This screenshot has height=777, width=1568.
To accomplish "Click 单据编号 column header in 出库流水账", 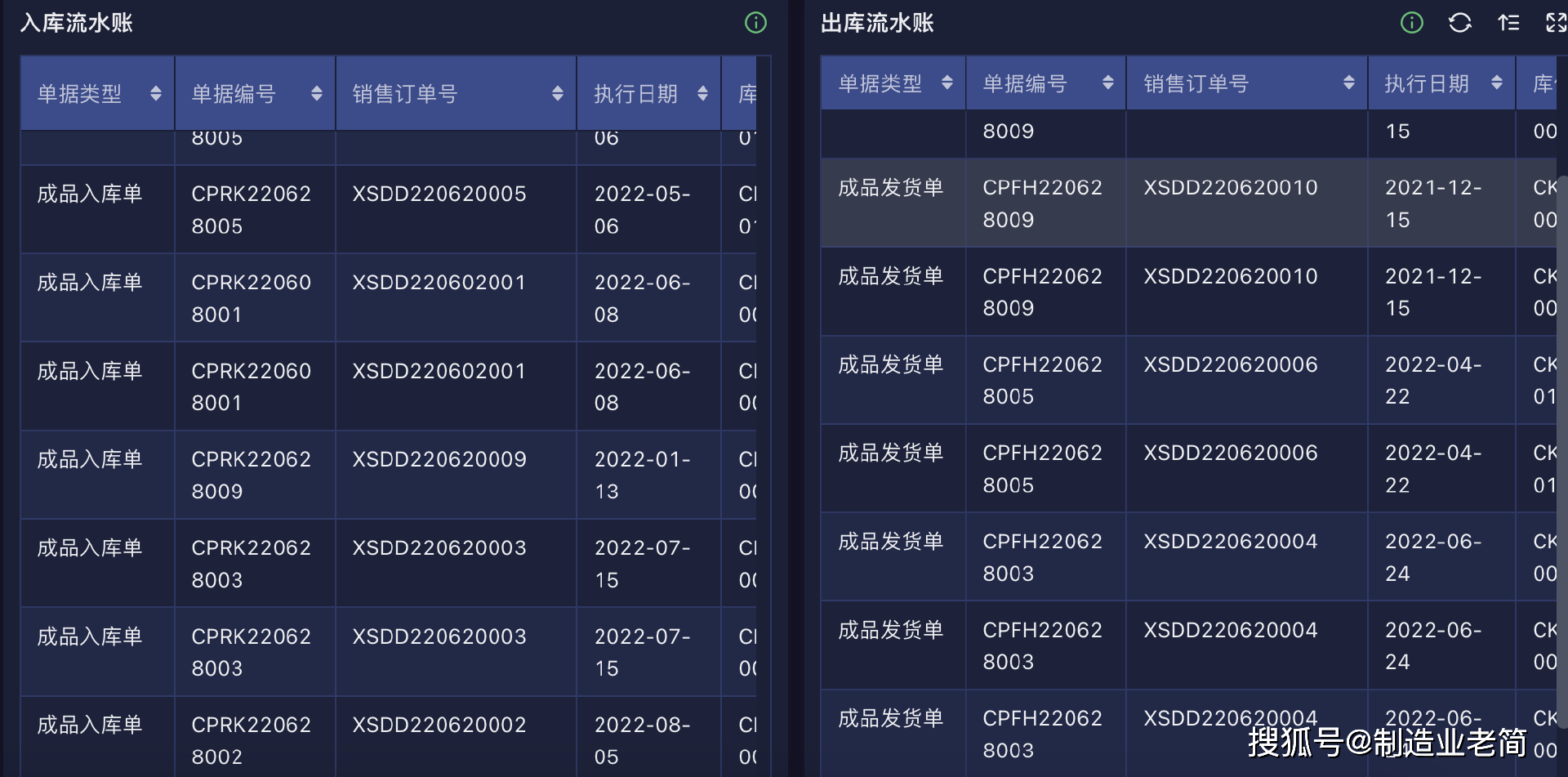I will [x=1045, y=83].
